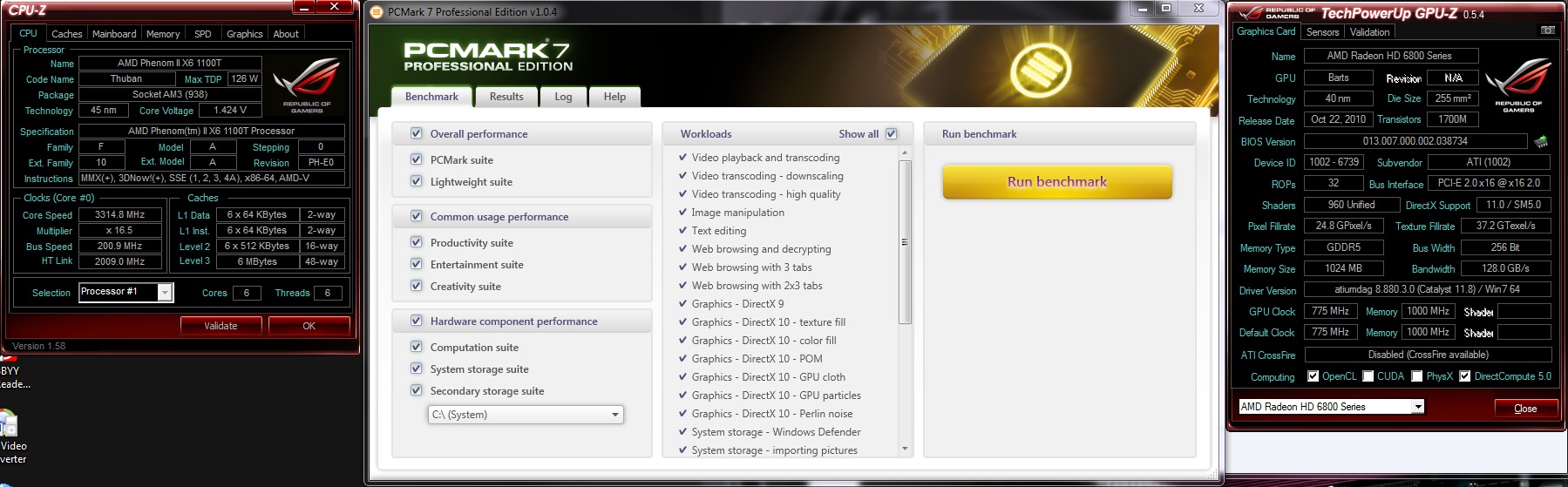The height and width of the screenshot is (487, 1568).
Task: Toggle Lightweight suite checkbox
Action: pyautogui.click(x=417, y=181)
